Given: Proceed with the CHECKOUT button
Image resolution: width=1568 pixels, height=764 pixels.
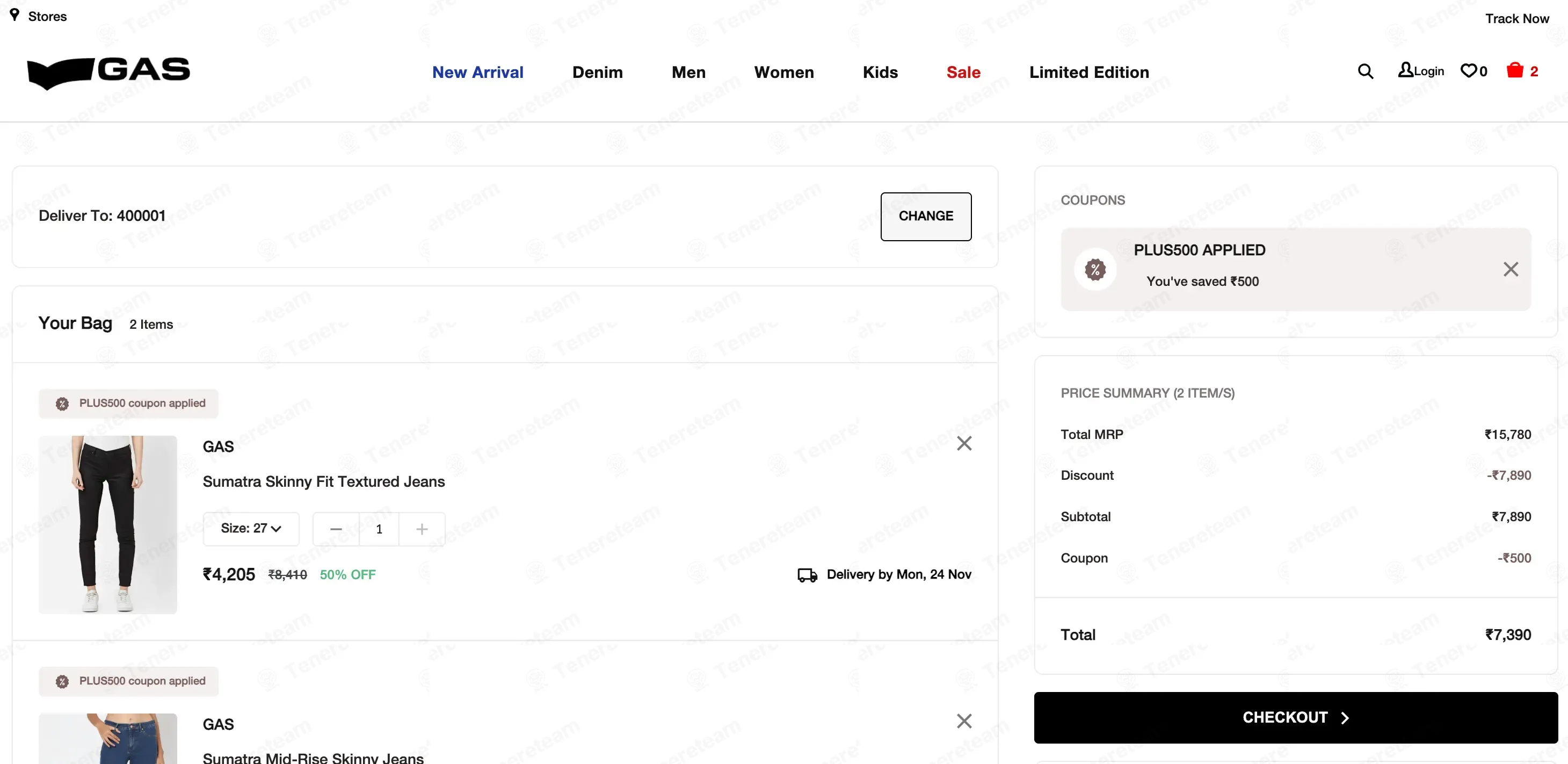Looking at the screenshot, I should 1296,718.
